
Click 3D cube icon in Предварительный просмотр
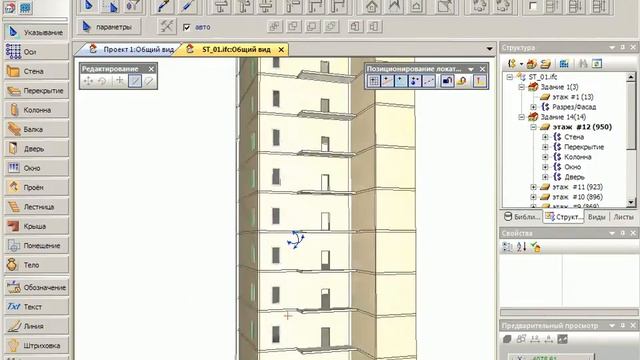(x=507, y=339)
